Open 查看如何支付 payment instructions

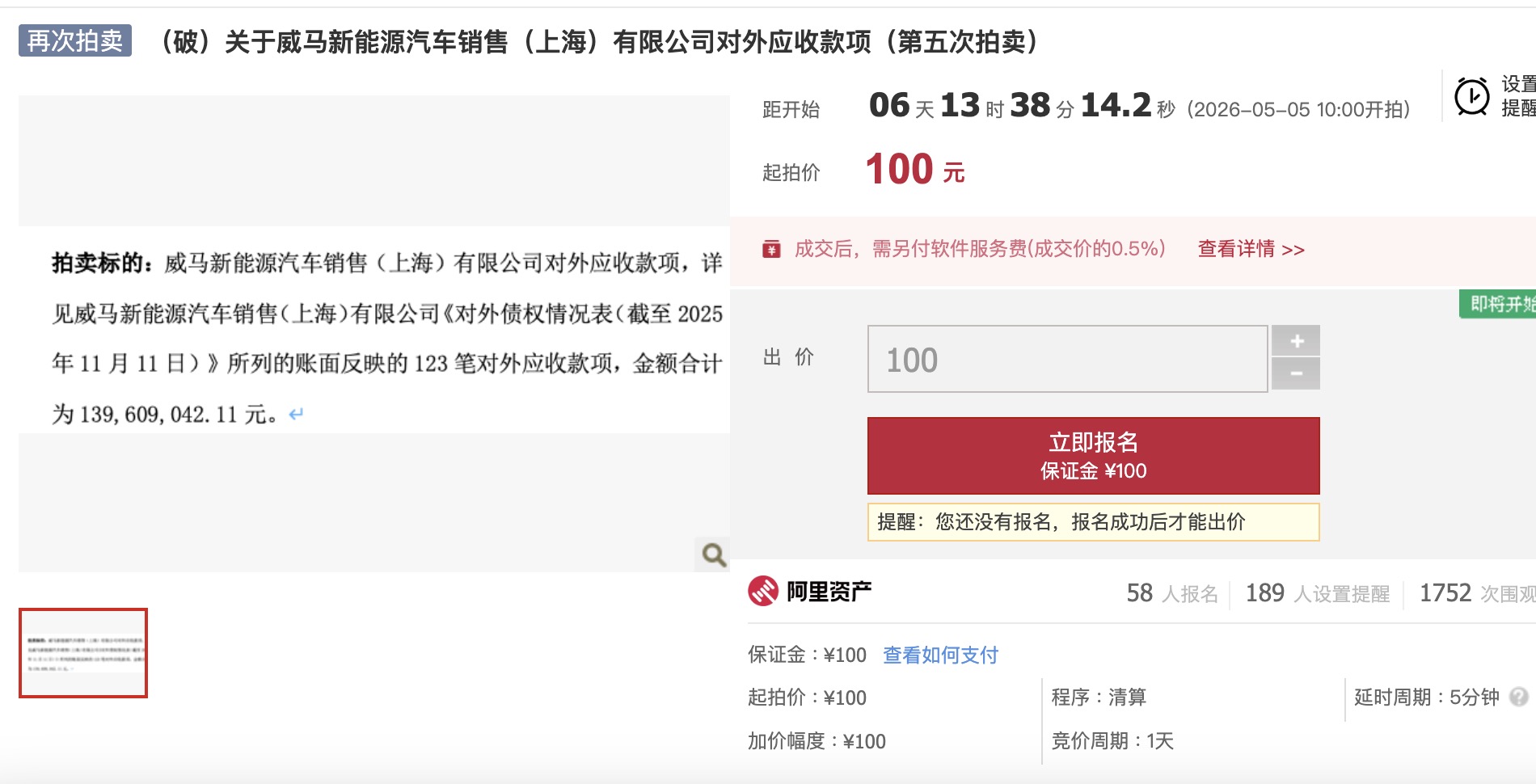point(939,655)
